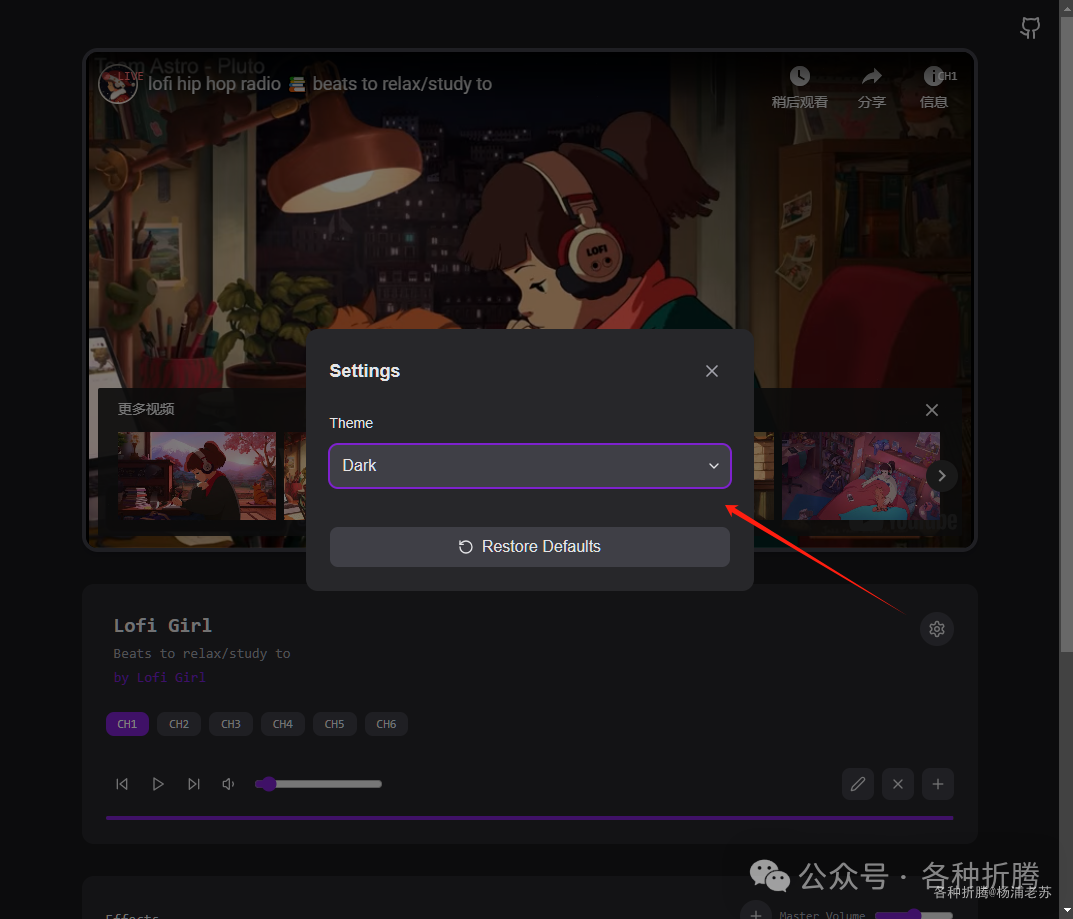The image size is (1073, 919).
Task: Open the cherry blossom lofi video thumbnail
Action: coord(196,476)
